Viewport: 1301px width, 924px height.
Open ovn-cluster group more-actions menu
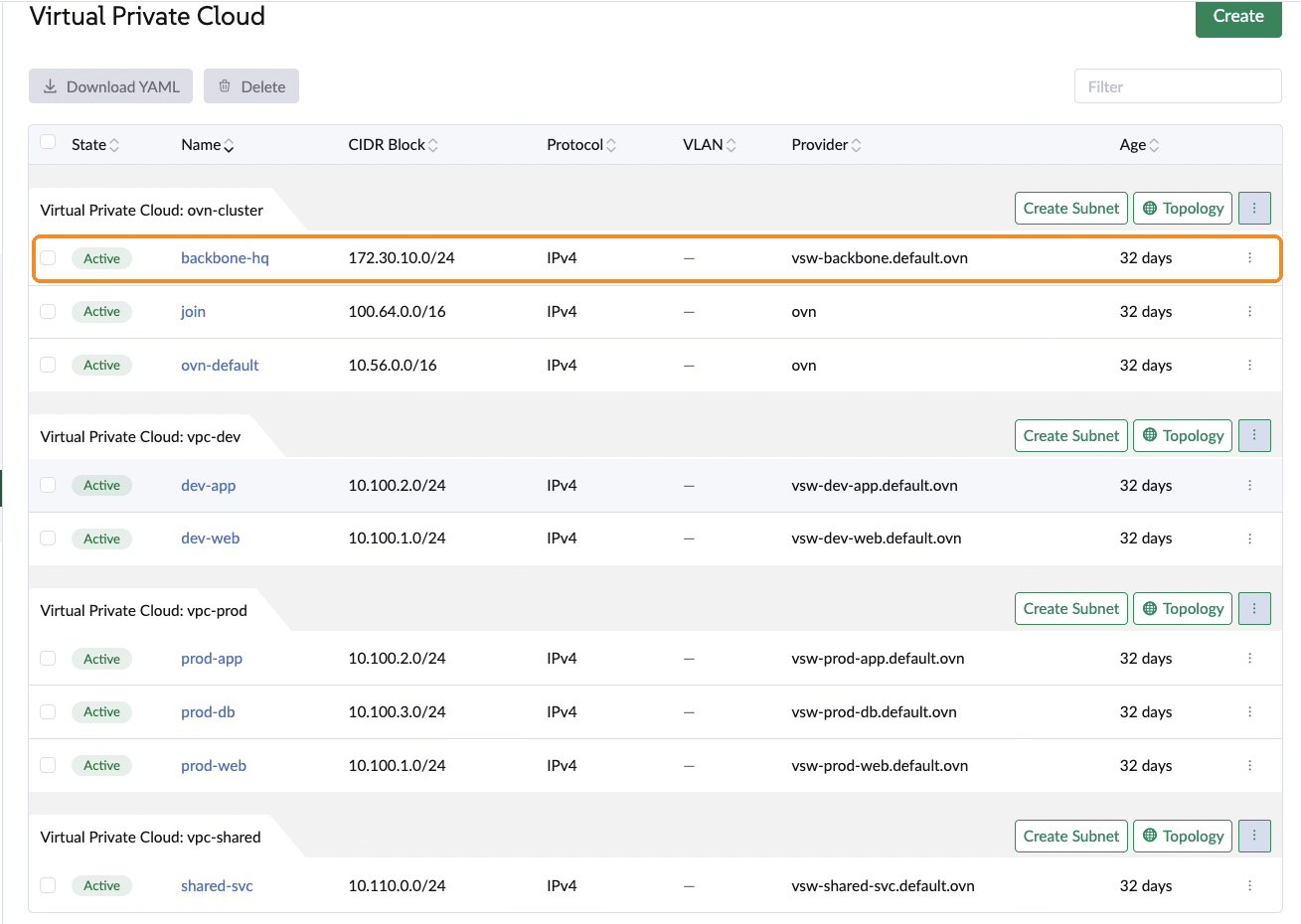pos(1254,209)
